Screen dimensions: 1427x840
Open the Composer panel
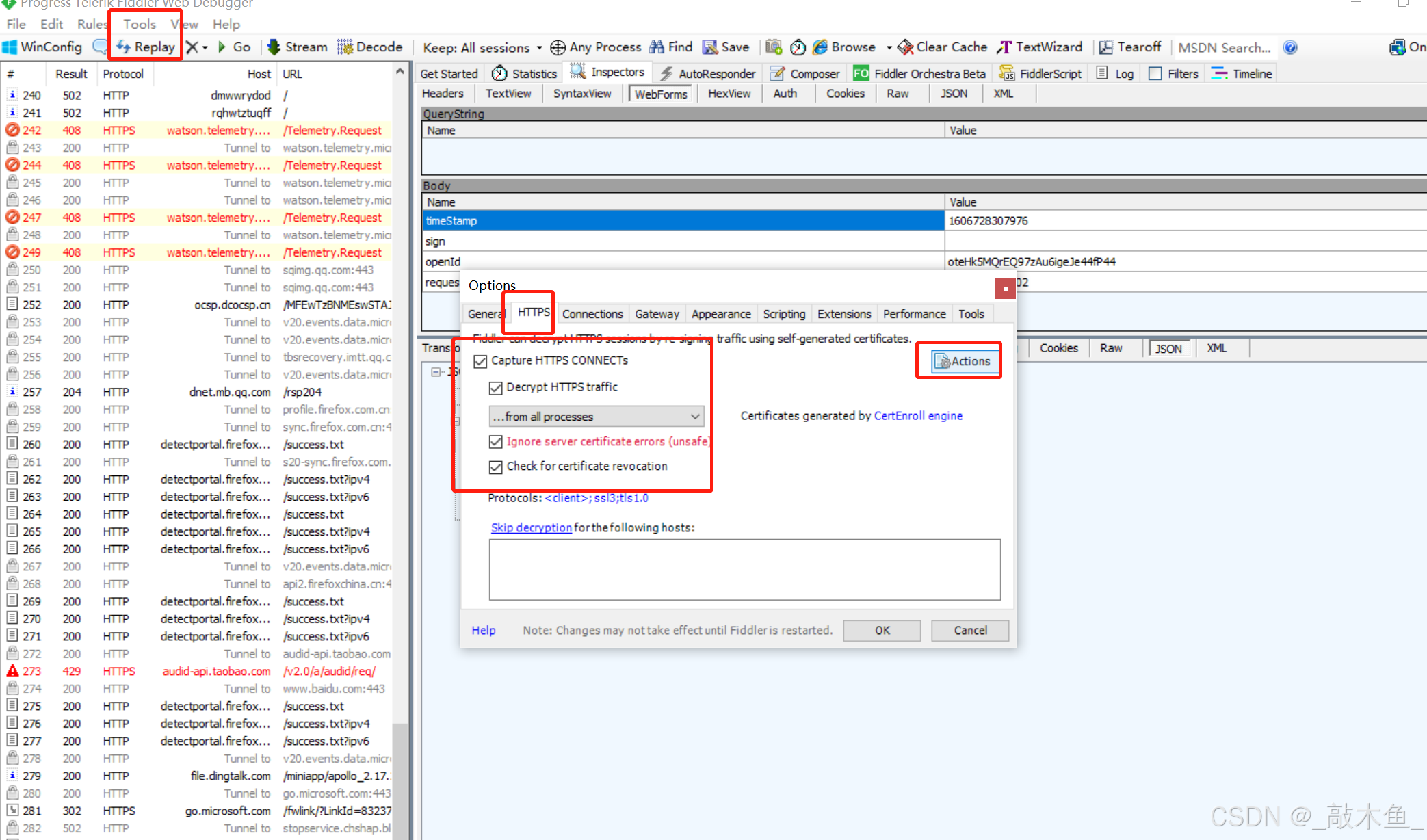pyautogui.click(x=804, y=73)
